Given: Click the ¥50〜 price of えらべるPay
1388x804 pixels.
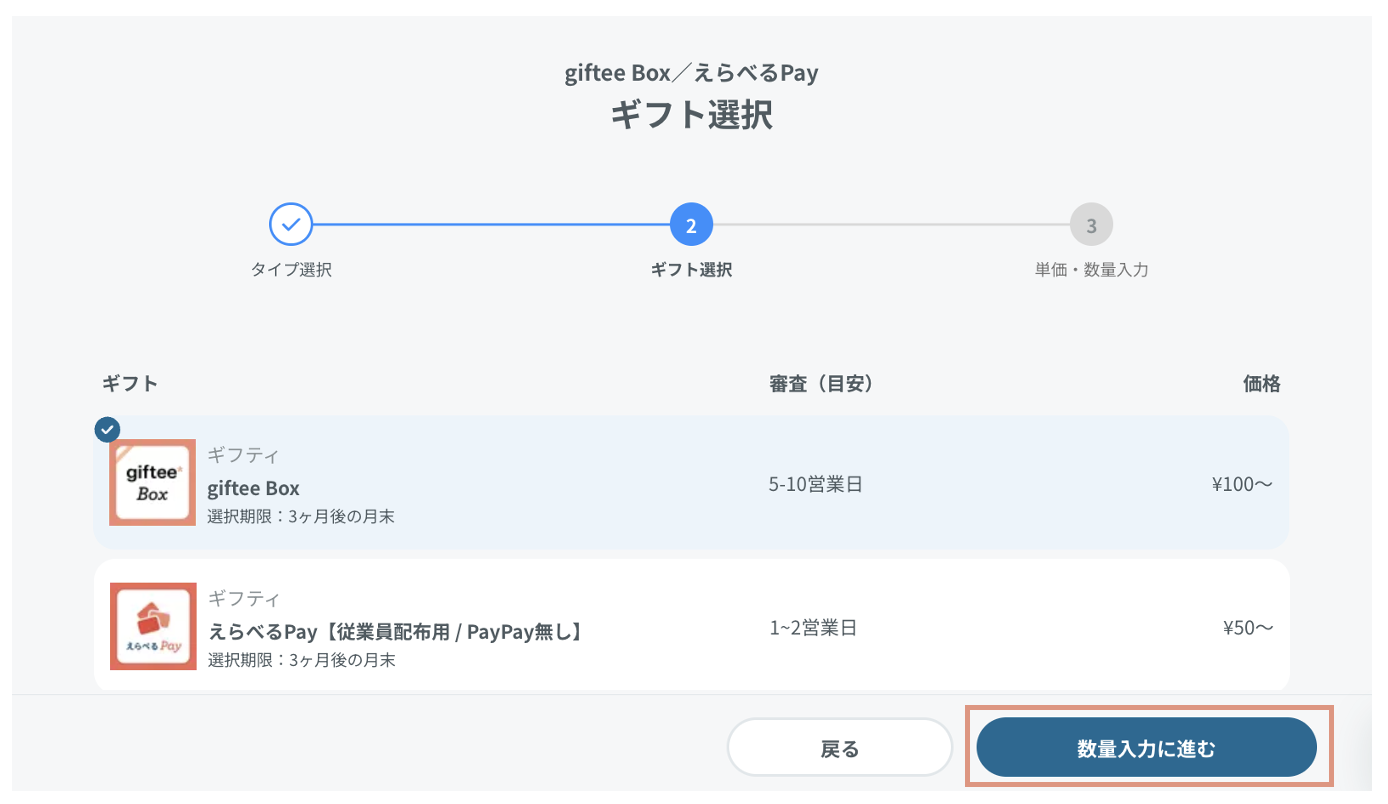Looking at the screenshot, I should (1248, 628).
